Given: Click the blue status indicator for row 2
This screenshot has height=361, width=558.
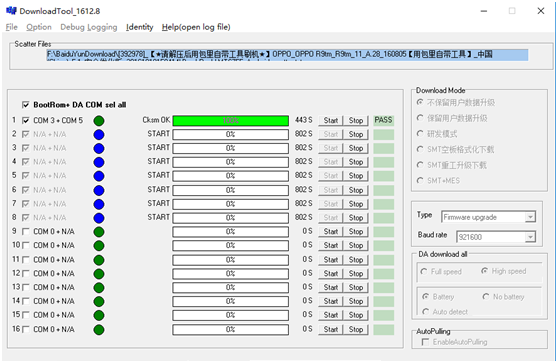Looking at the screenshot, I should pyautogui.click(x=99, y=135).
